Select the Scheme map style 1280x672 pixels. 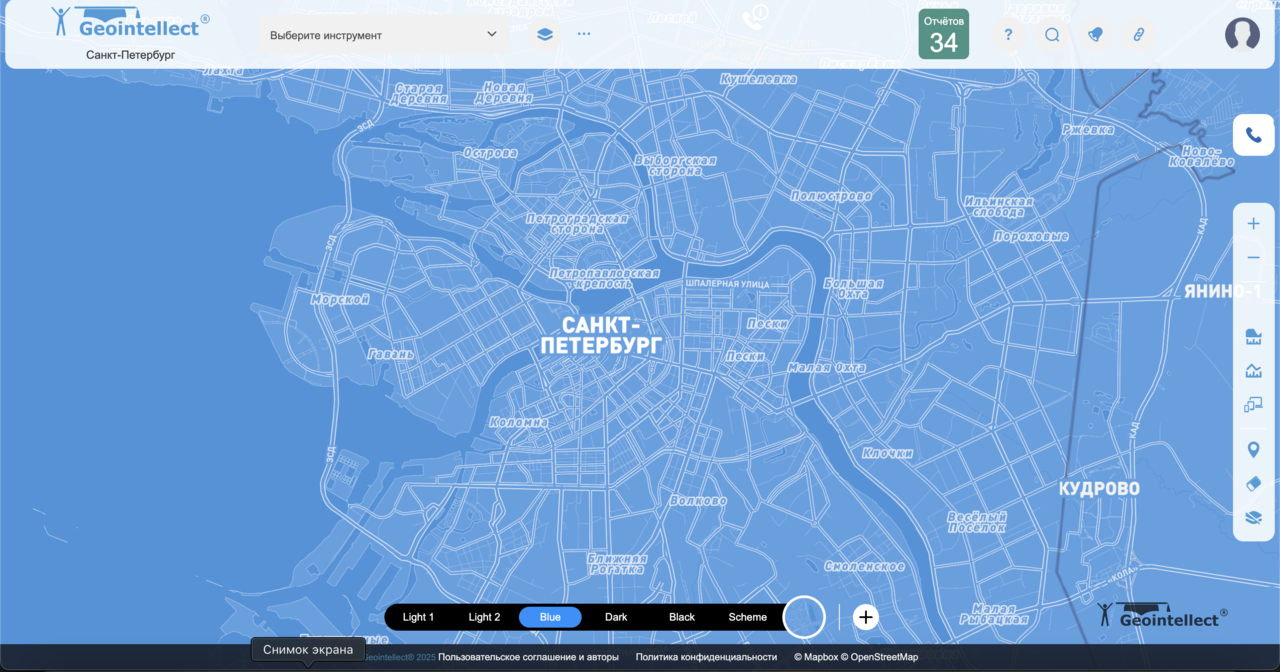coord(747,617)
